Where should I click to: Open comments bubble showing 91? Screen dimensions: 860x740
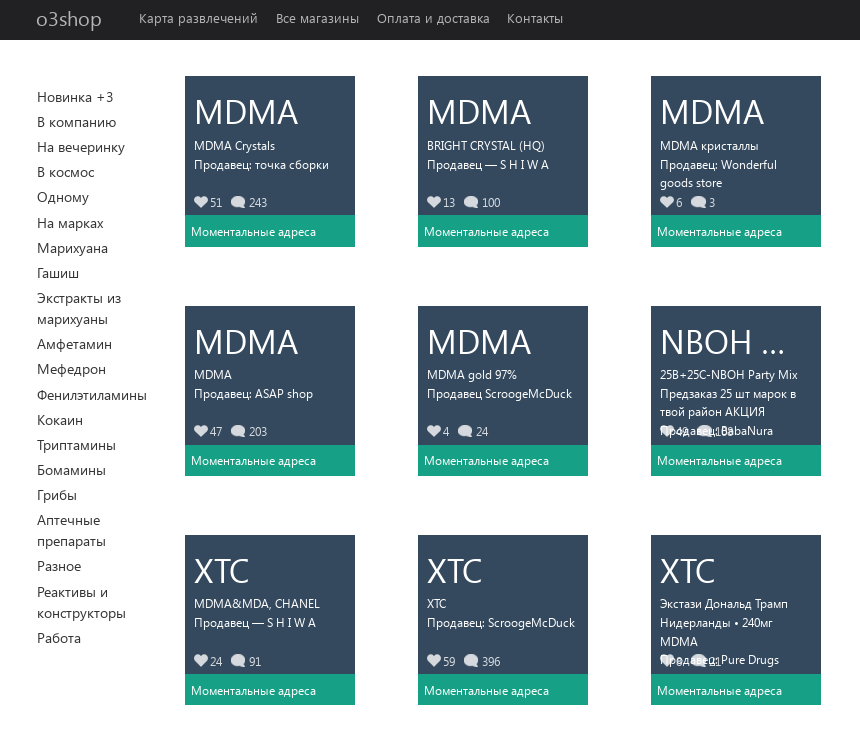[238, 661]
